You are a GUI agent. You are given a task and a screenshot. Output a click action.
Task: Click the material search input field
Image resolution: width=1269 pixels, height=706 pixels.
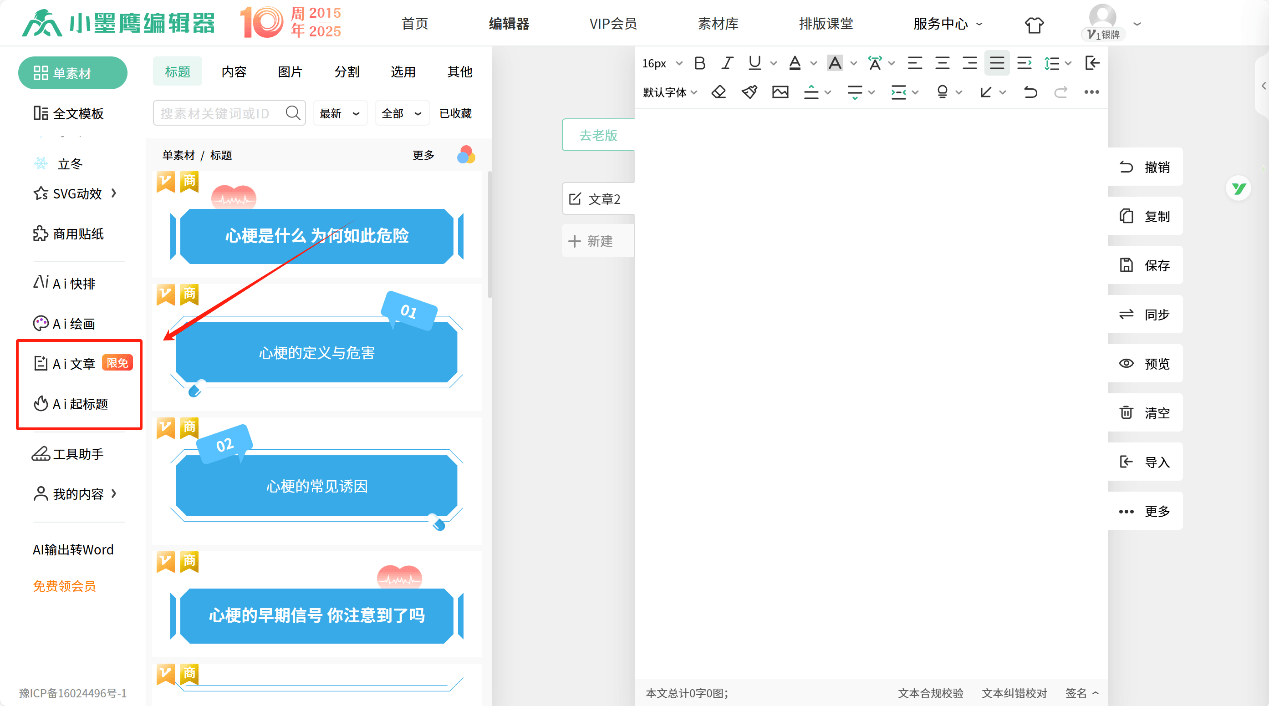[218, 114]
